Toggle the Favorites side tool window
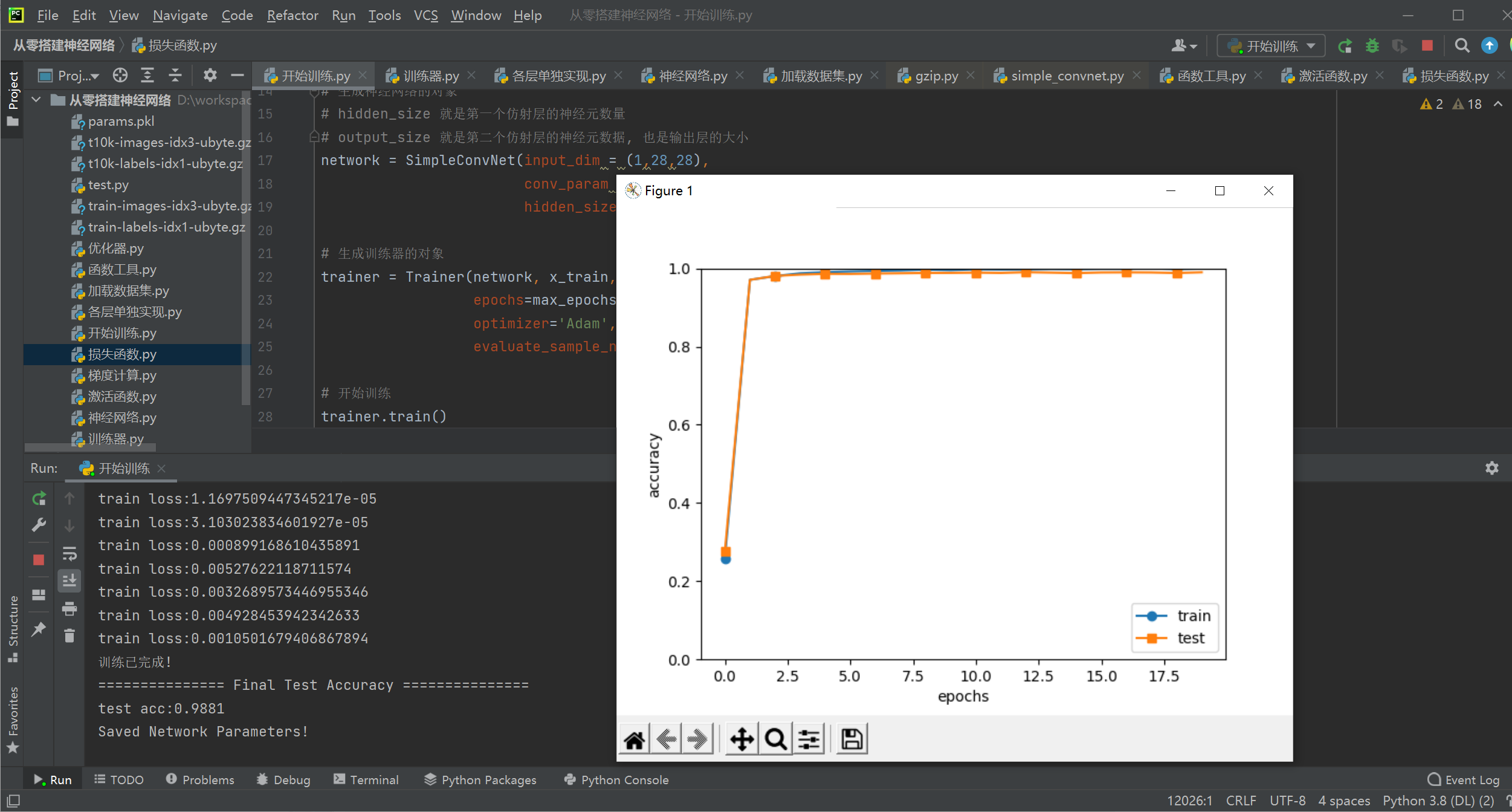The width and height of the screenshot is (1512, 812). [13, 719]
